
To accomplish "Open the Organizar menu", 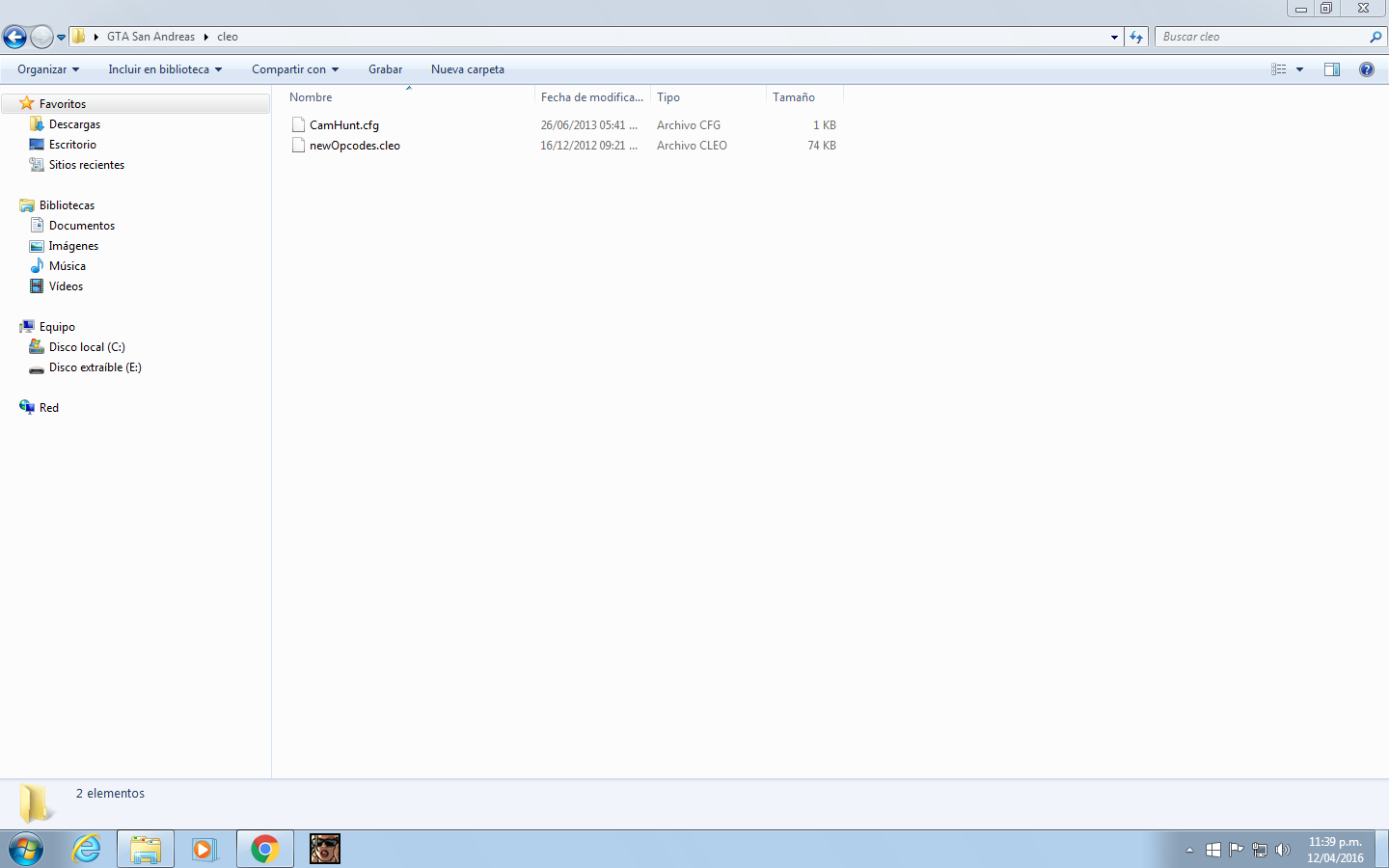I will (x=48, y=69).
